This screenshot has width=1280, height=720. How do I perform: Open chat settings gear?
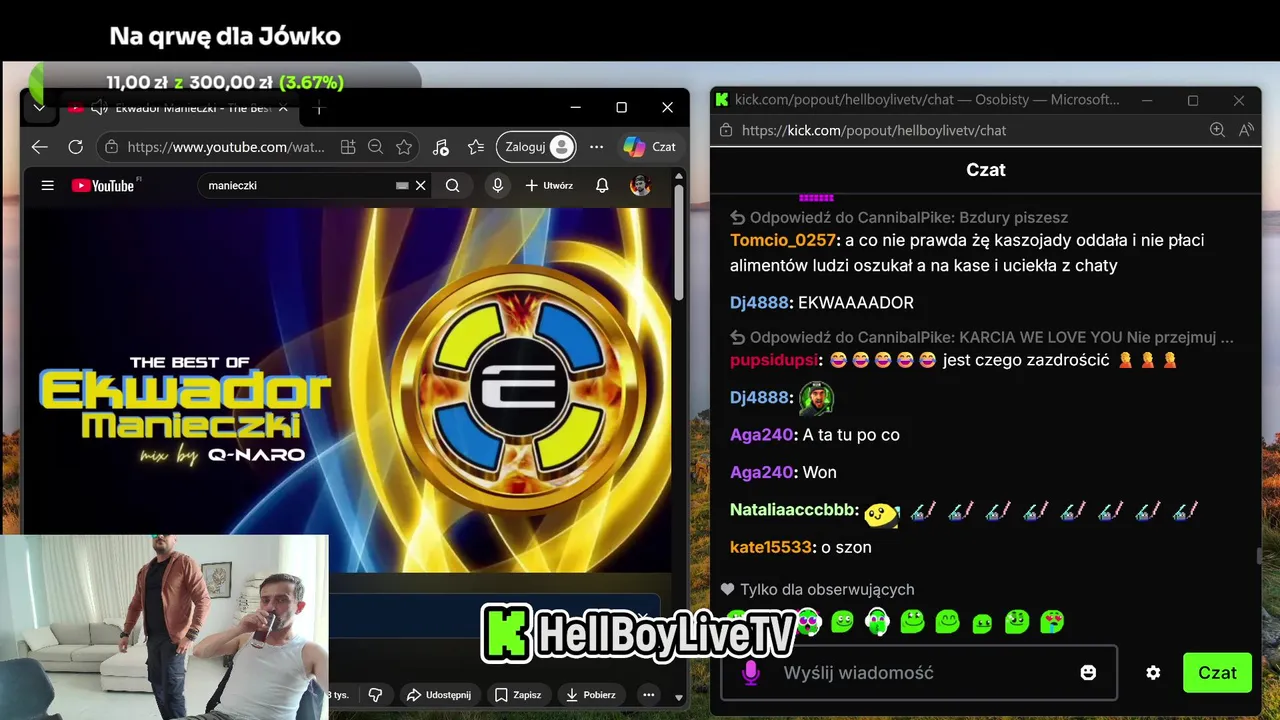click(1153, 673)
